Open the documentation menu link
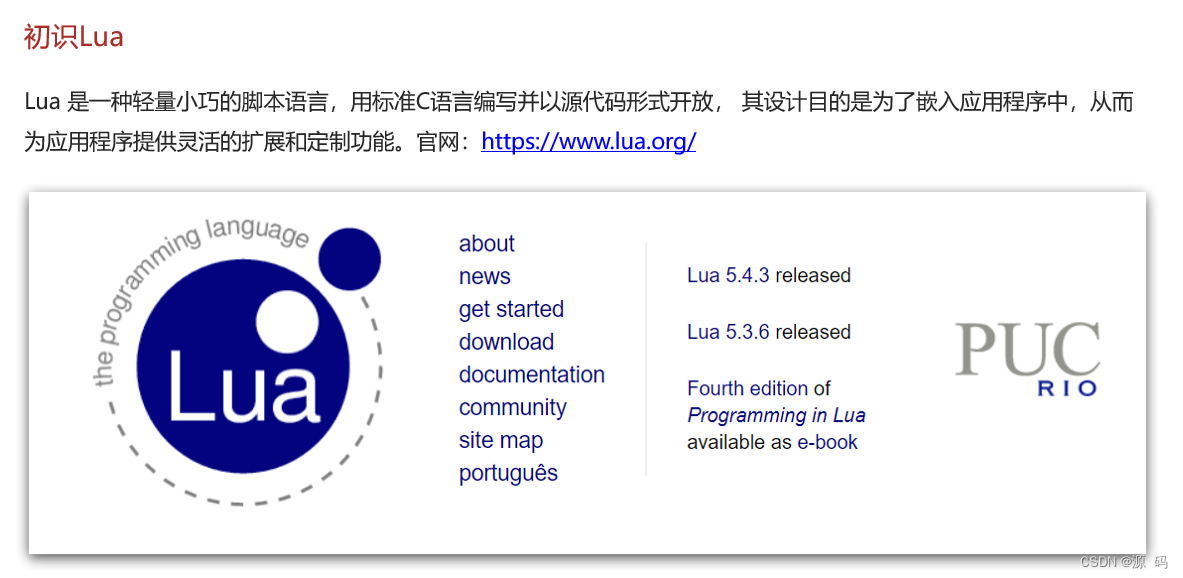Screen dimensions: 1183x578 tap(532, 374)
